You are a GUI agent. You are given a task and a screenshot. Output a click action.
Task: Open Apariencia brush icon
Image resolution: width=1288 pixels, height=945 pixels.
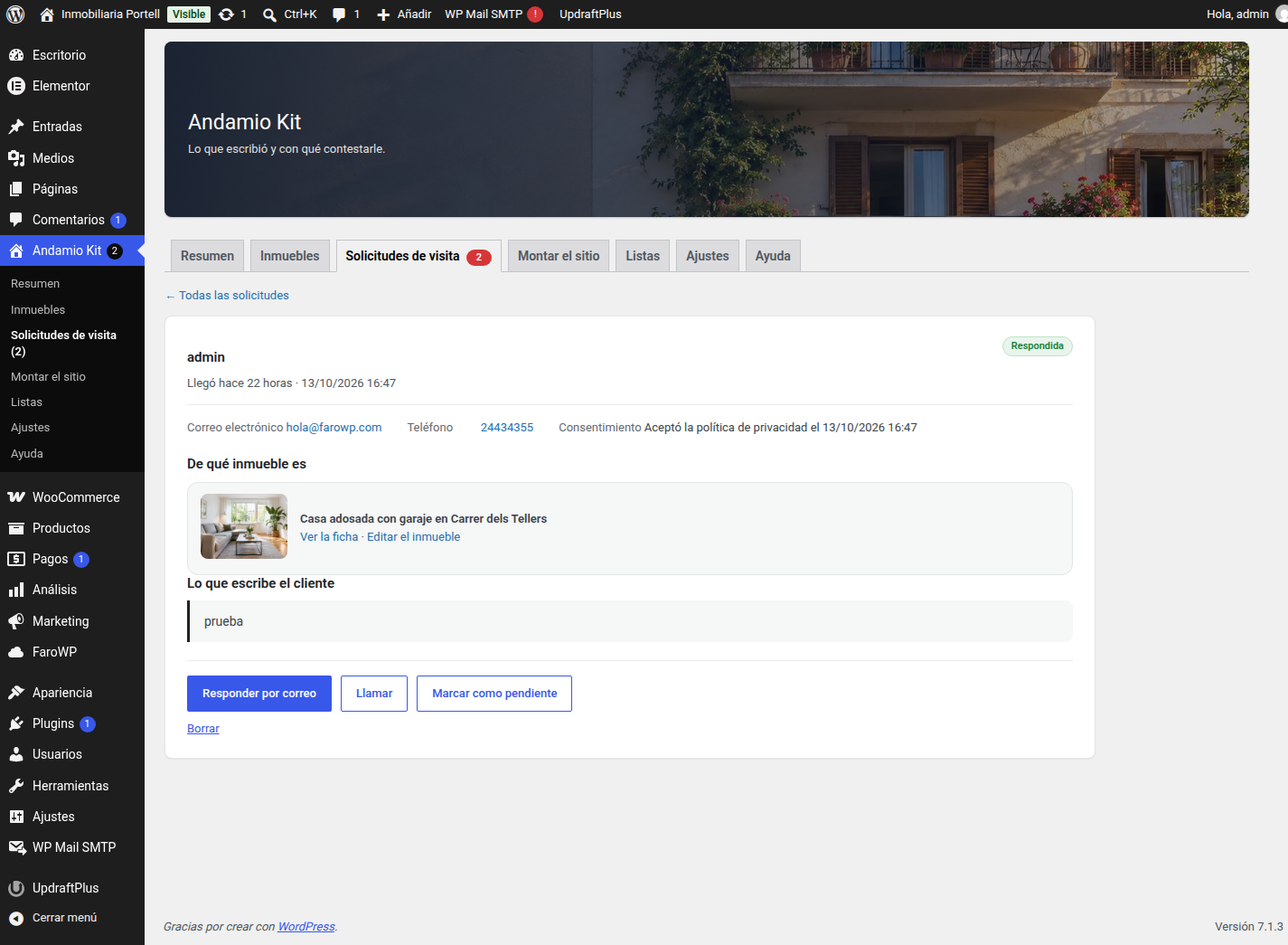(x=16, y=693)
